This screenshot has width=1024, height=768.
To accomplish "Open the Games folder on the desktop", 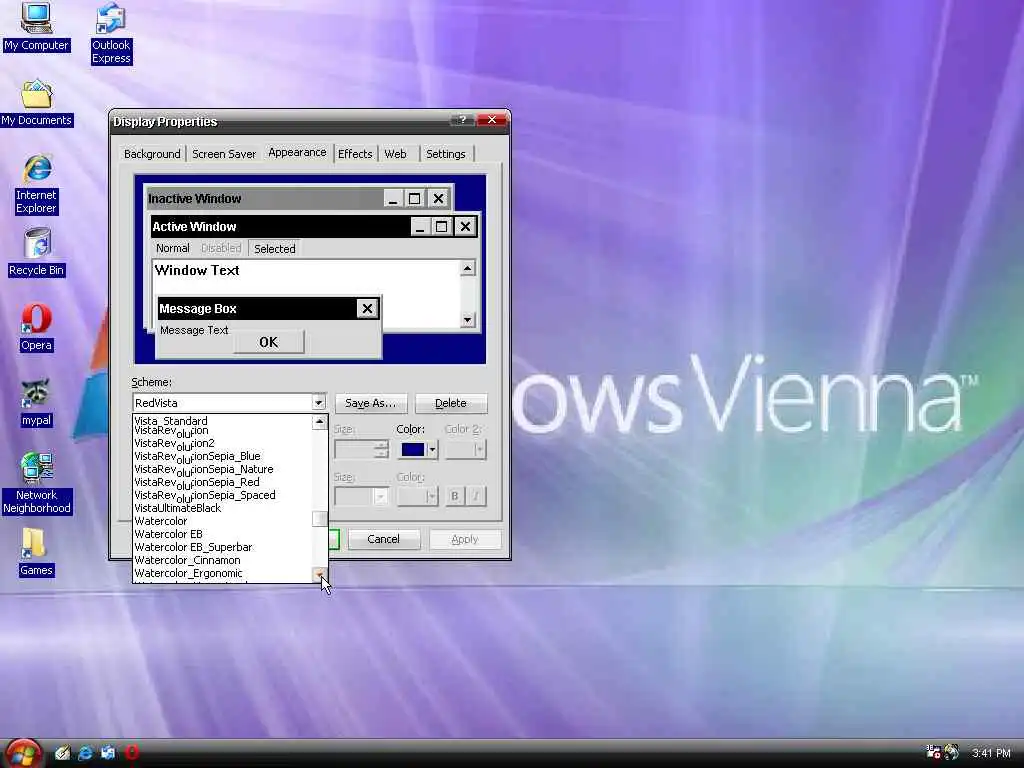I will pyautogui.click(x=36, y=552).
